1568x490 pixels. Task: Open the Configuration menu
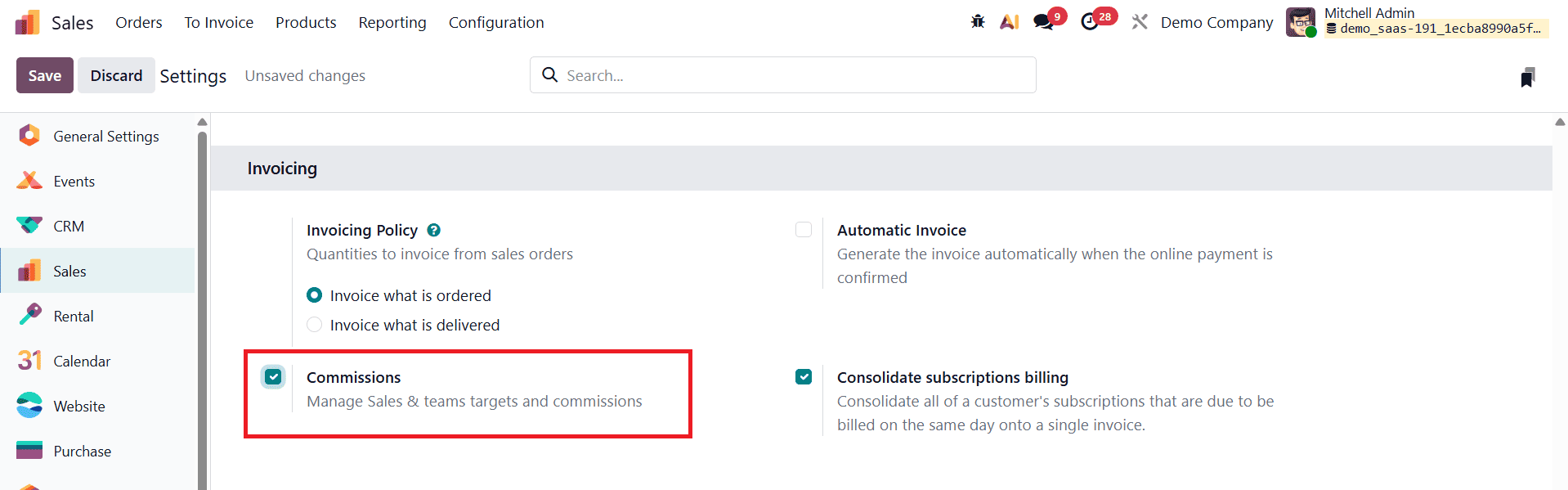point(495,22)
